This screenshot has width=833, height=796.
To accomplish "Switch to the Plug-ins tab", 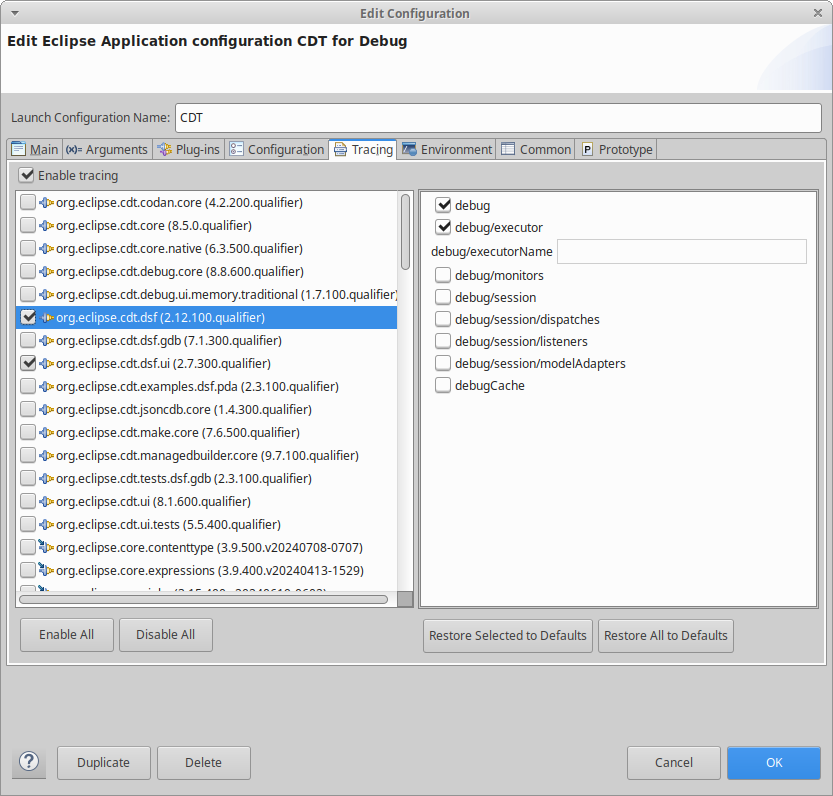I will [x=189, y=149].
